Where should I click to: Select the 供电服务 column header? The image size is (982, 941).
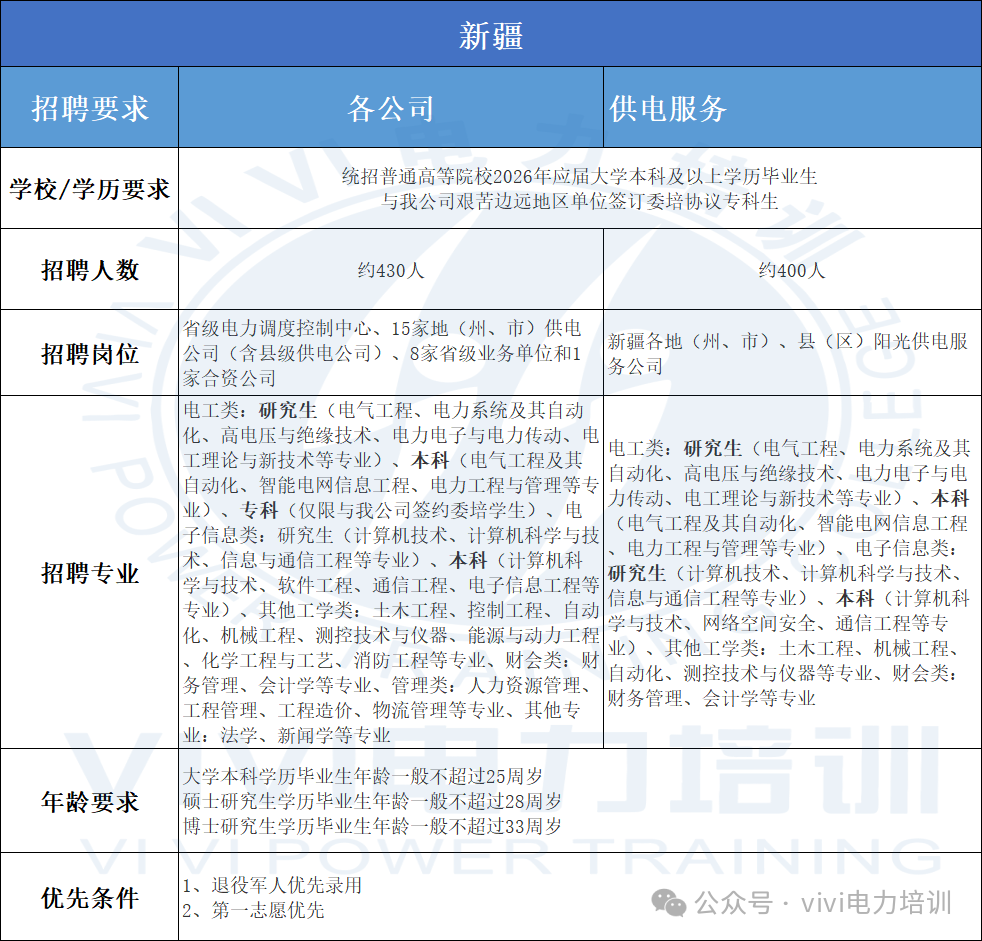coord(668,108)
